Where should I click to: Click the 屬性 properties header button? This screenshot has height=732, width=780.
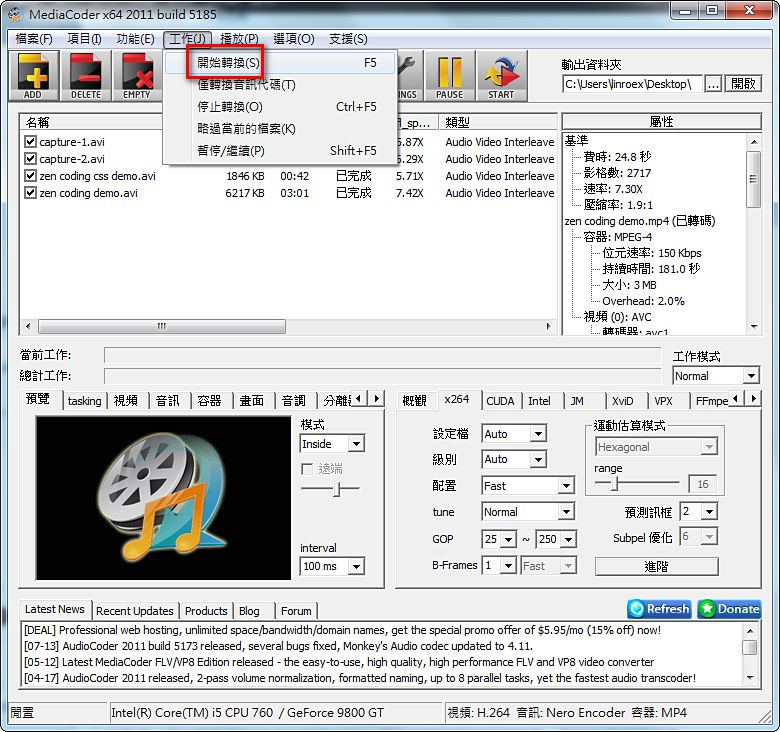point(662,121)
